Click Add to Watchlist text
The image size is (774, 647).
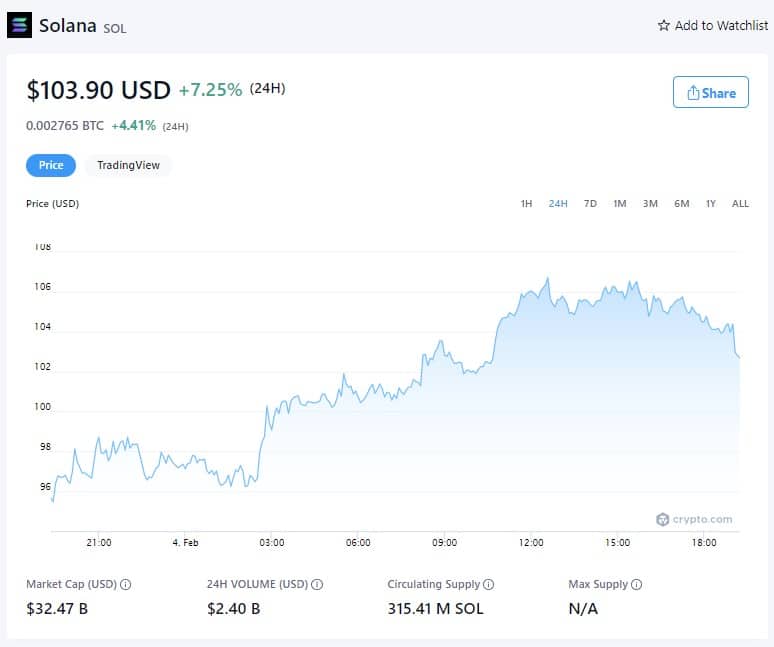721,26
